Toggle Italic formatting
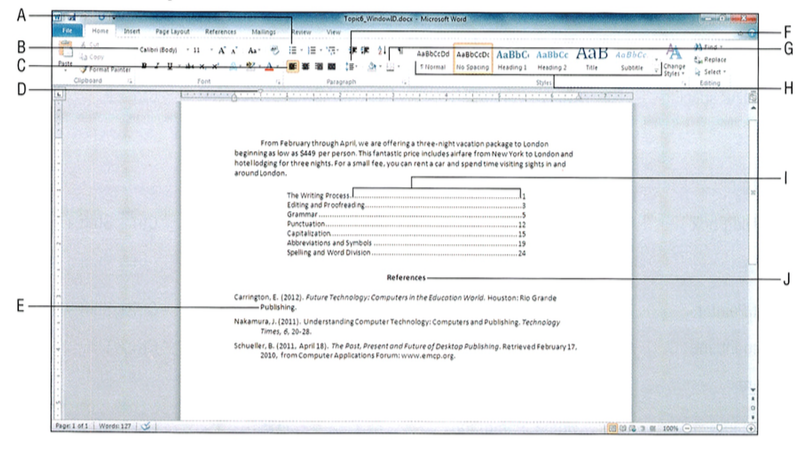The image size is (810, 457). pos(157,66)
